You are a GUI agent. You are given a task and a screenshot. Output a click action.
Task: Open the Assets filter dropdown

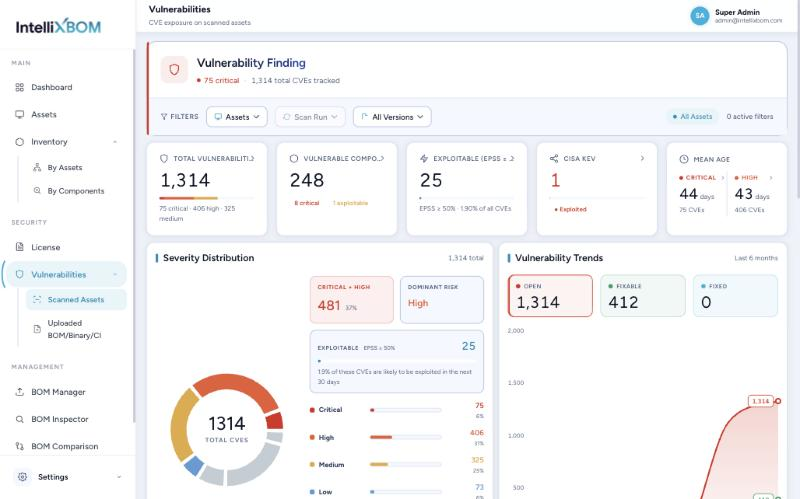[x=237, y=117]
